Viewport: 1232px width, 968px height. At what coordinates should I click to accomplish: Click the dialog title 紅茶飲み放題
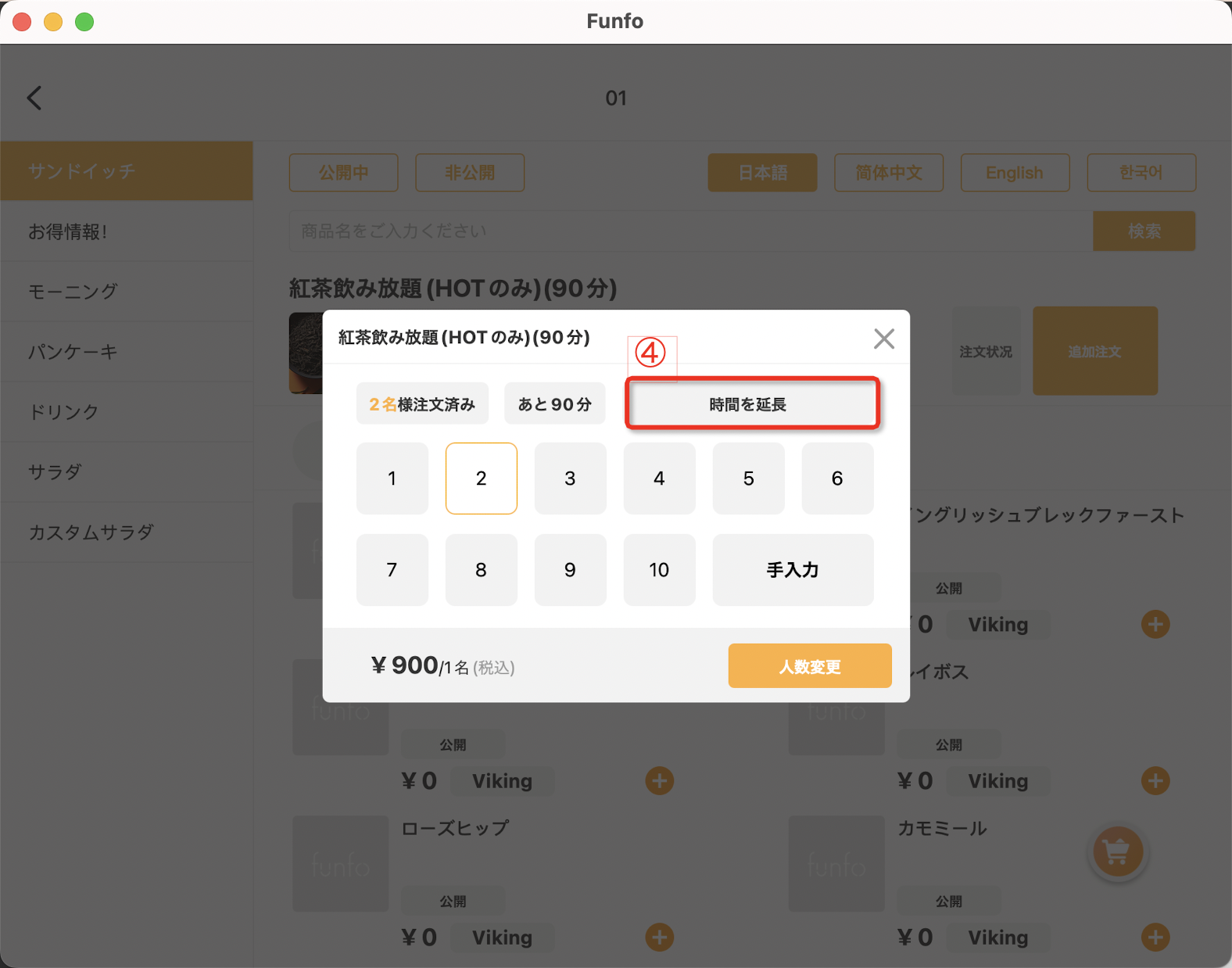tap(464, 337)
